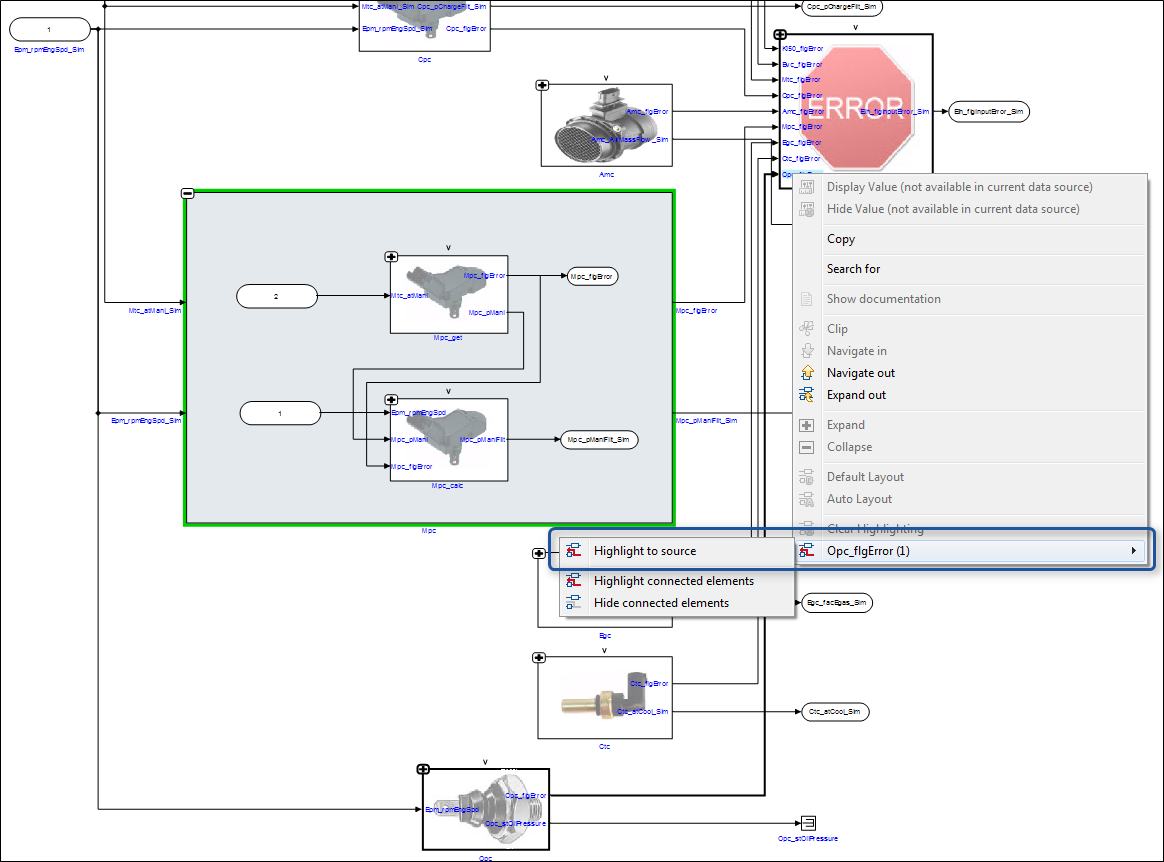Open the Opc_flgError (1) submenu arrow
The height and width of the screenshot is (862, 1164).
[1133, 551]
